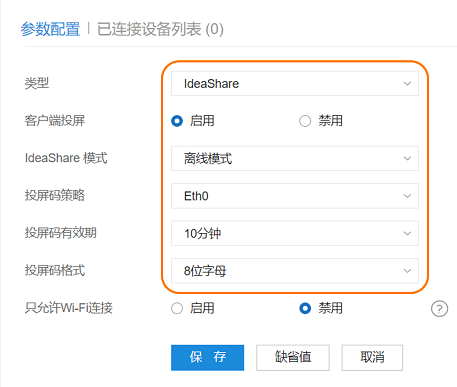Click the 投屏码有效期 label
Viewport: 457px width, 387px height.
pos(61,233)
